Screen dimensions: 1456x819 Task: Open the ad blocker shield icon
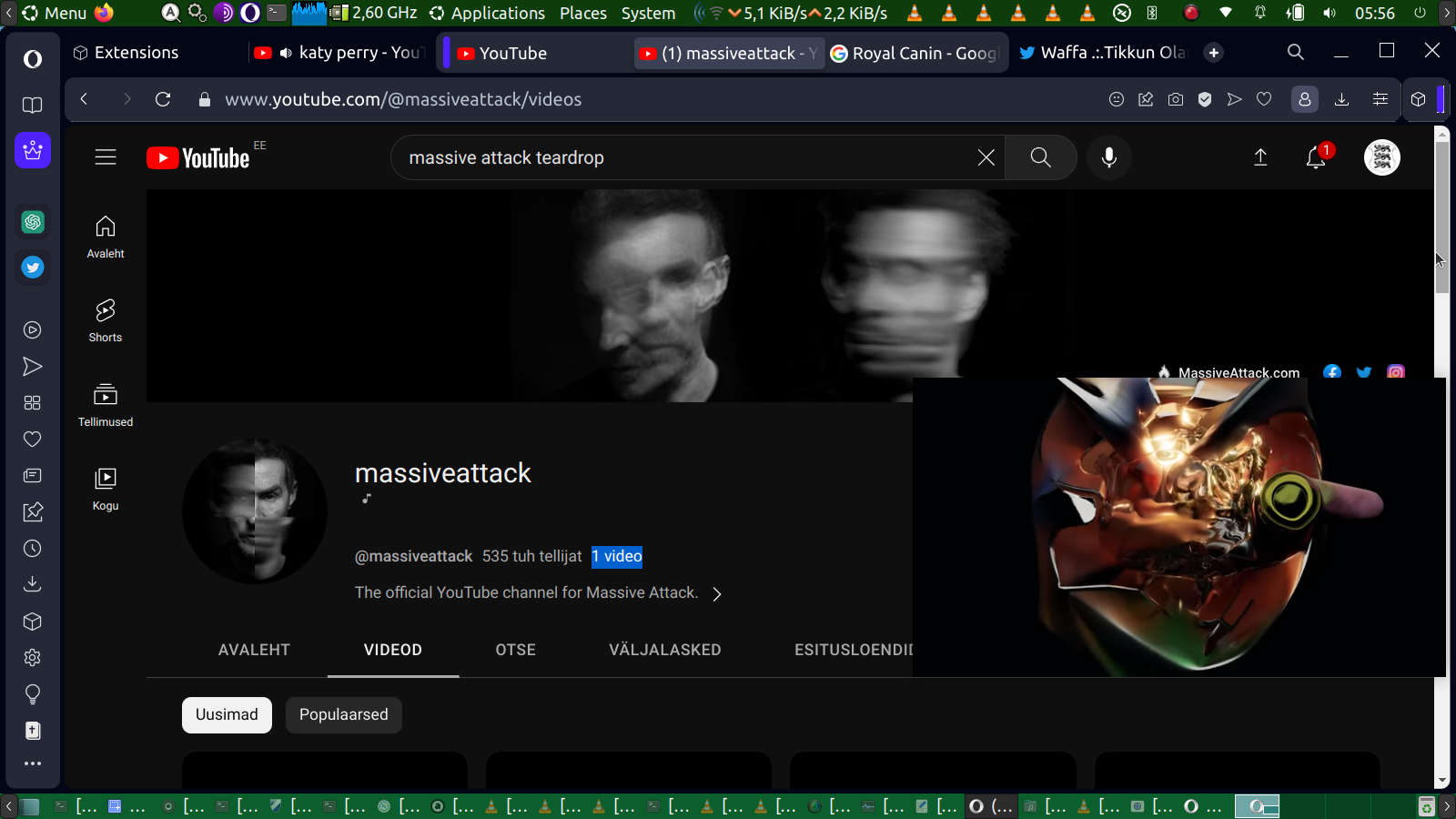click(1205, 99)
